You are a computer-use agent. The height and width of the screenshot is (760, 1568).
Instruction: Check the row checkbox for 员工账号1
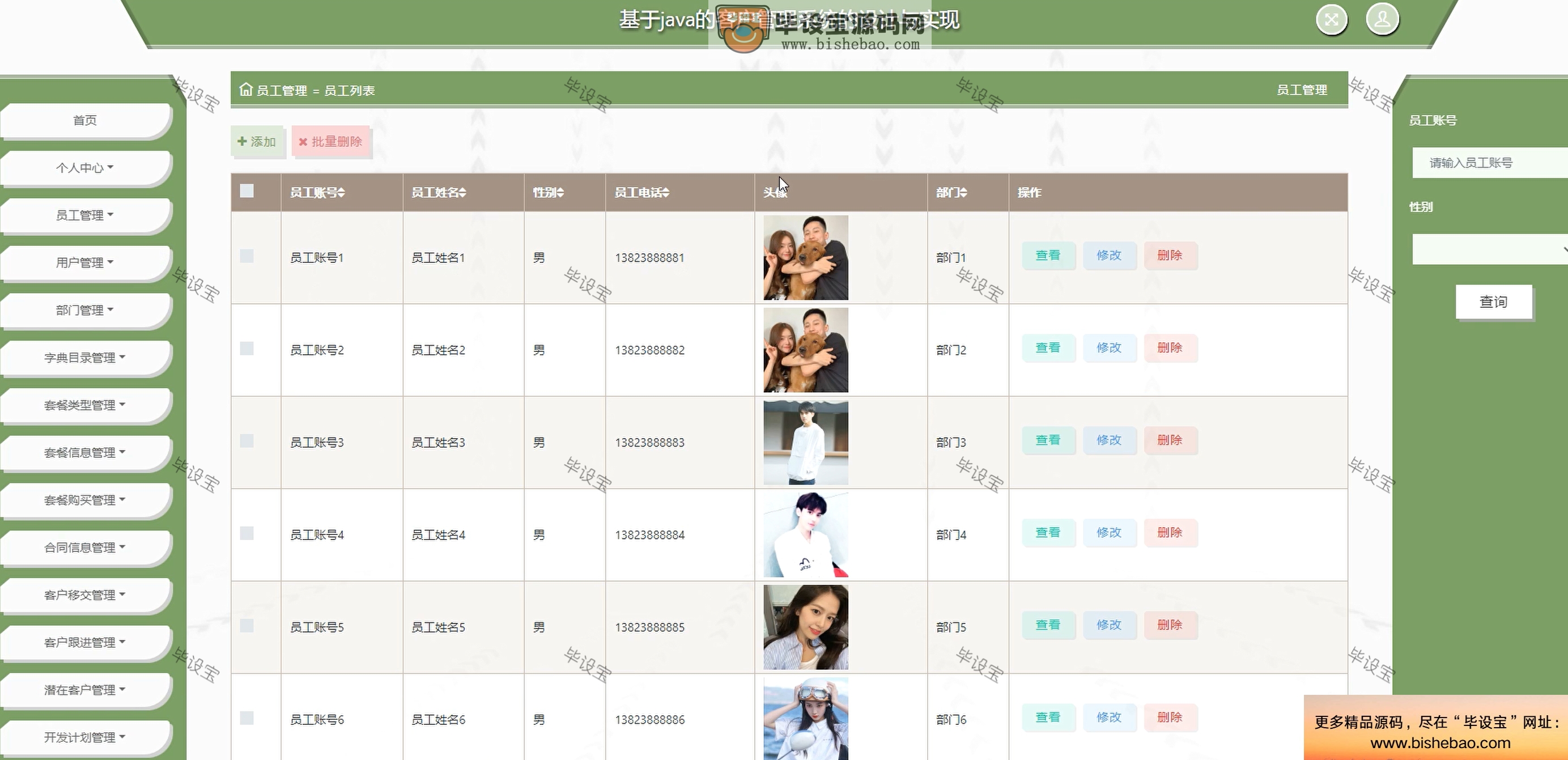[x=247, y=256]
